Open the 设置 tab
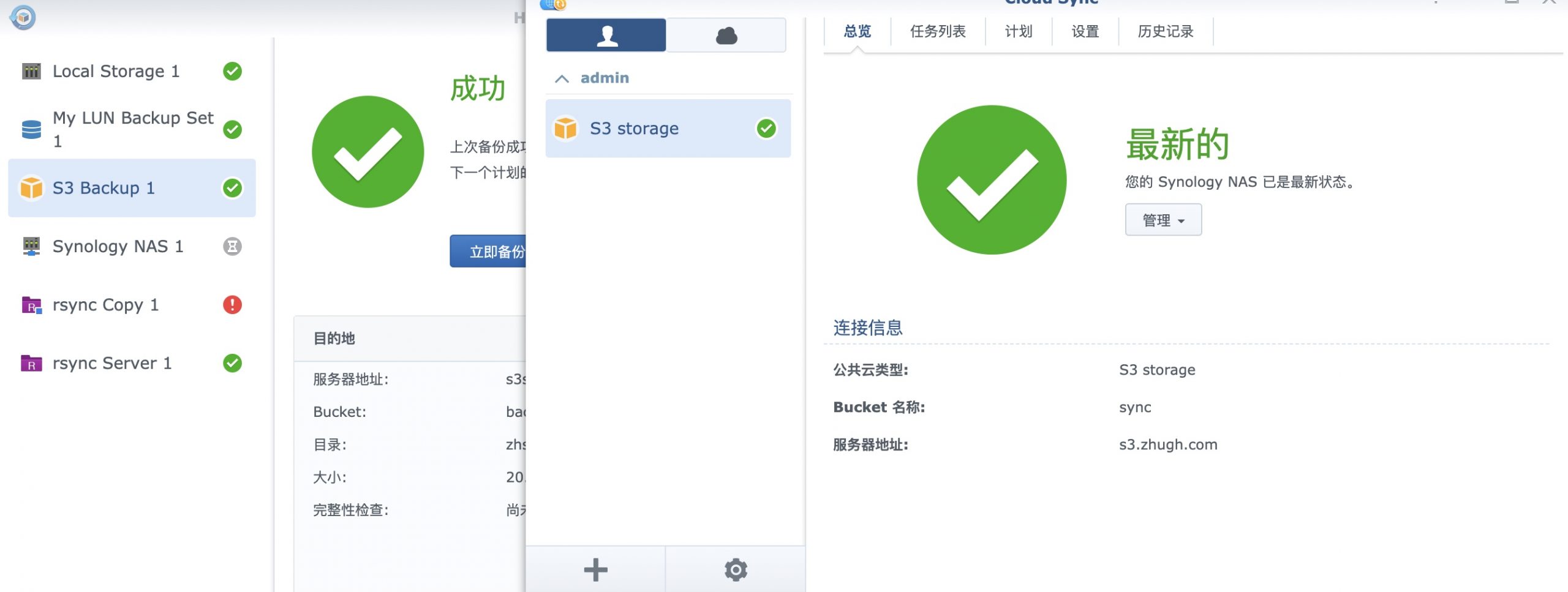Image resolution: width=1568 pixels, height=592 pixels. click(1085, 31)
